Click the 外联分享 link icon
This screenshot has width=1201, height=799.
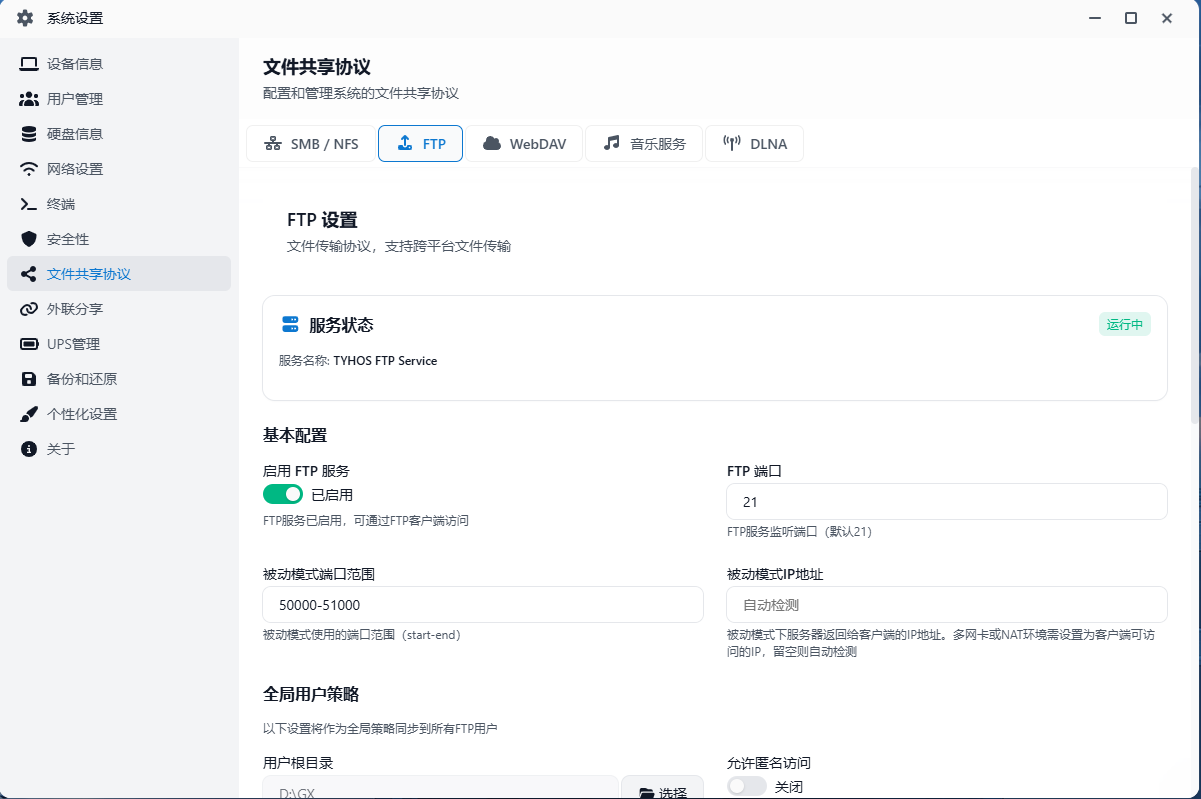[29, 309]
